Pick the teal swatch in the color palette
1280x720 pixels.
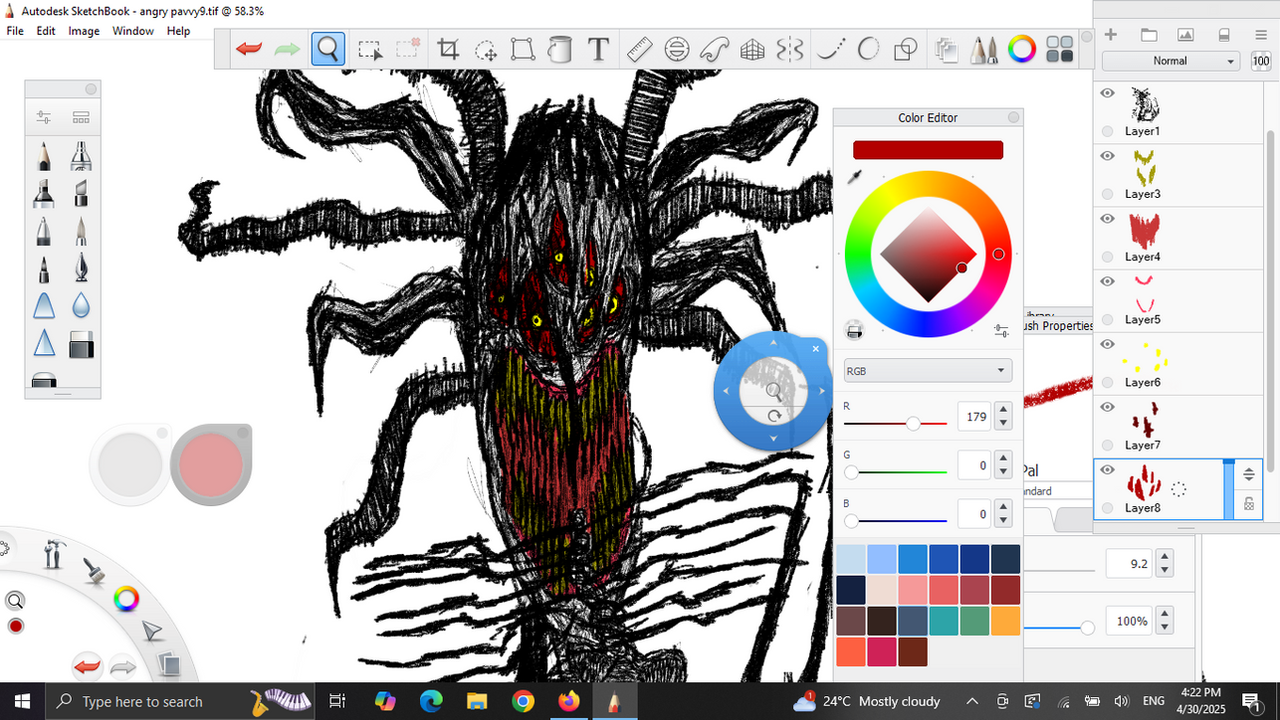[944, 621]
